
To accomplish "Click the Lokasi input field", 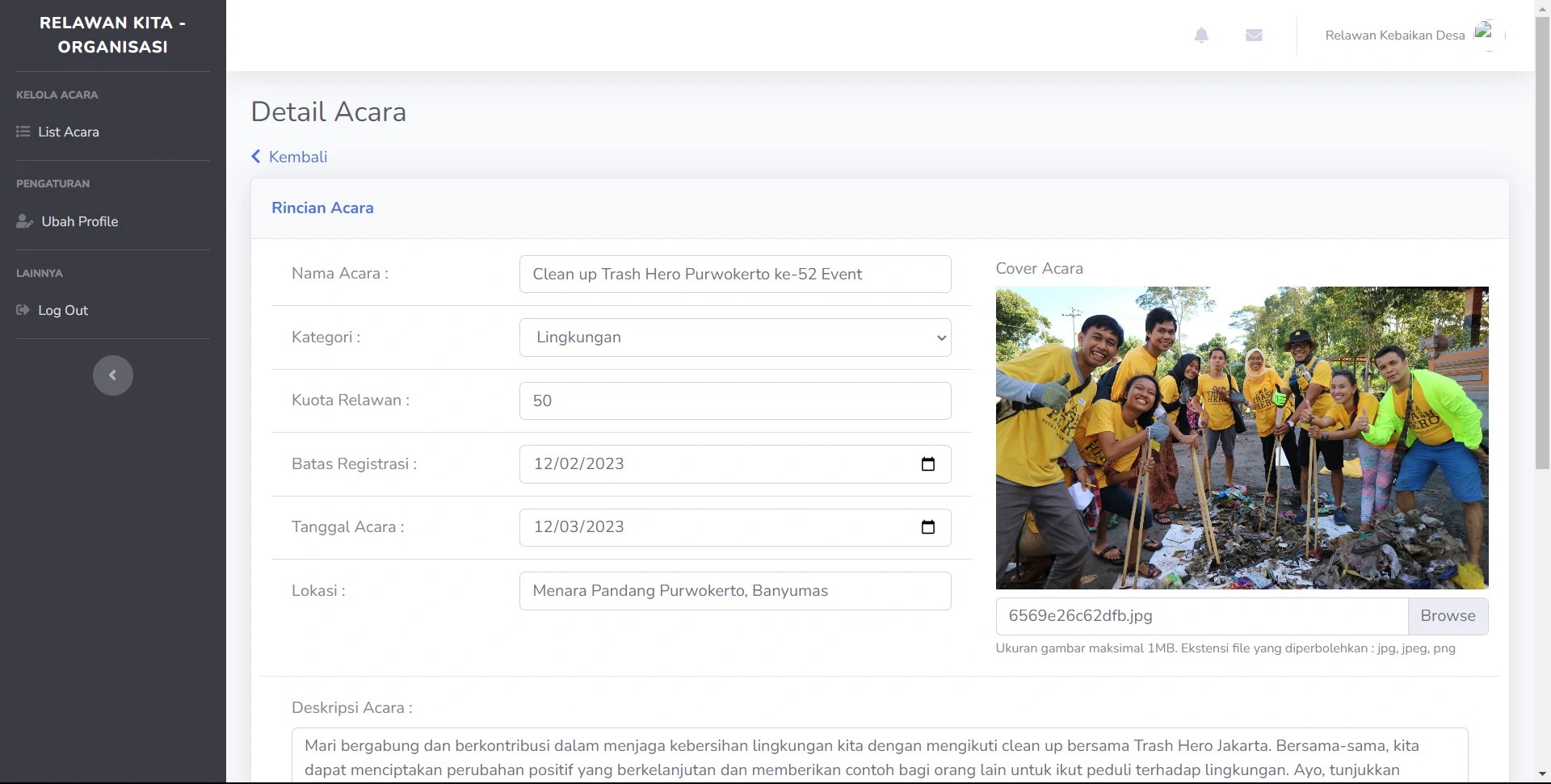I will pos(735,591).
